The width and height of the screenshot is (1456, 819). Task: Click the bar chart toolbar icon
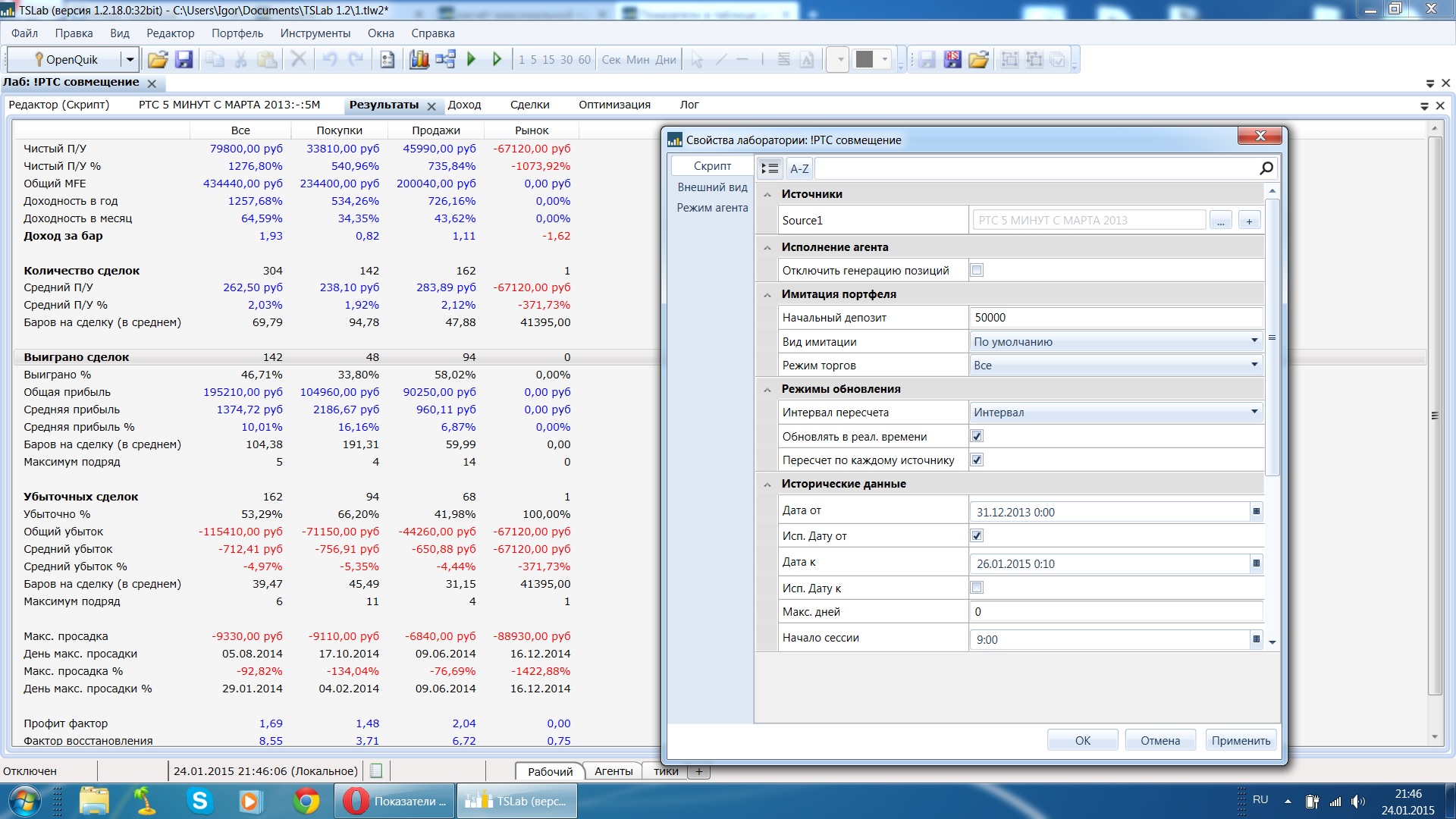pyautogui.click(x=419, y=59)
